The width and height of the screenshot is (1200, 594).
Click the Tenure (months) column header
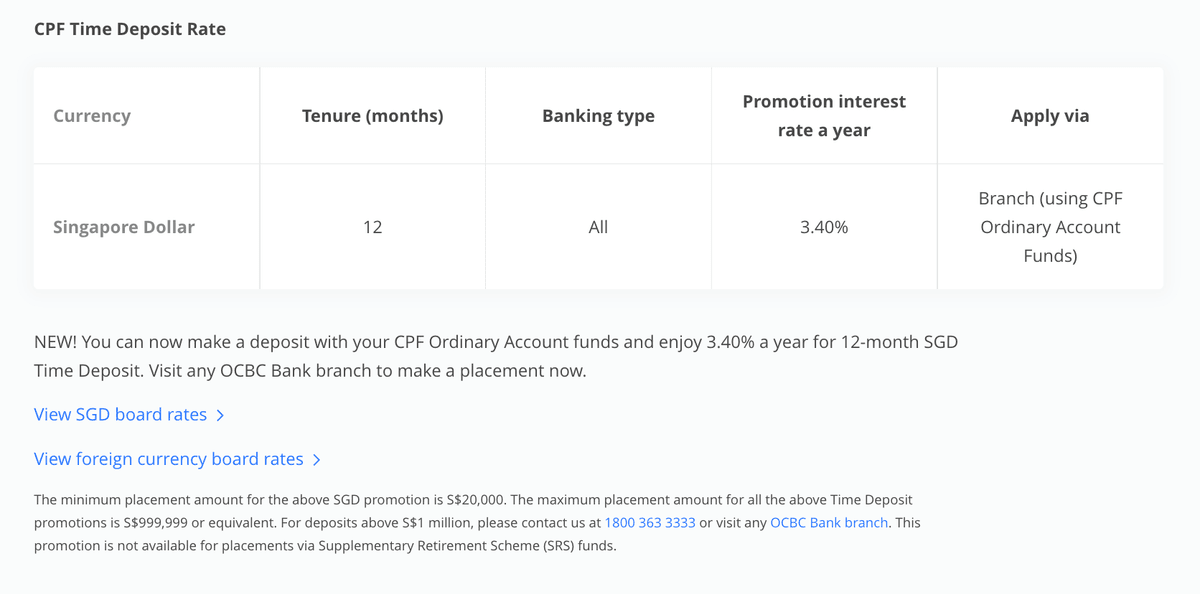tap(372, 115)
